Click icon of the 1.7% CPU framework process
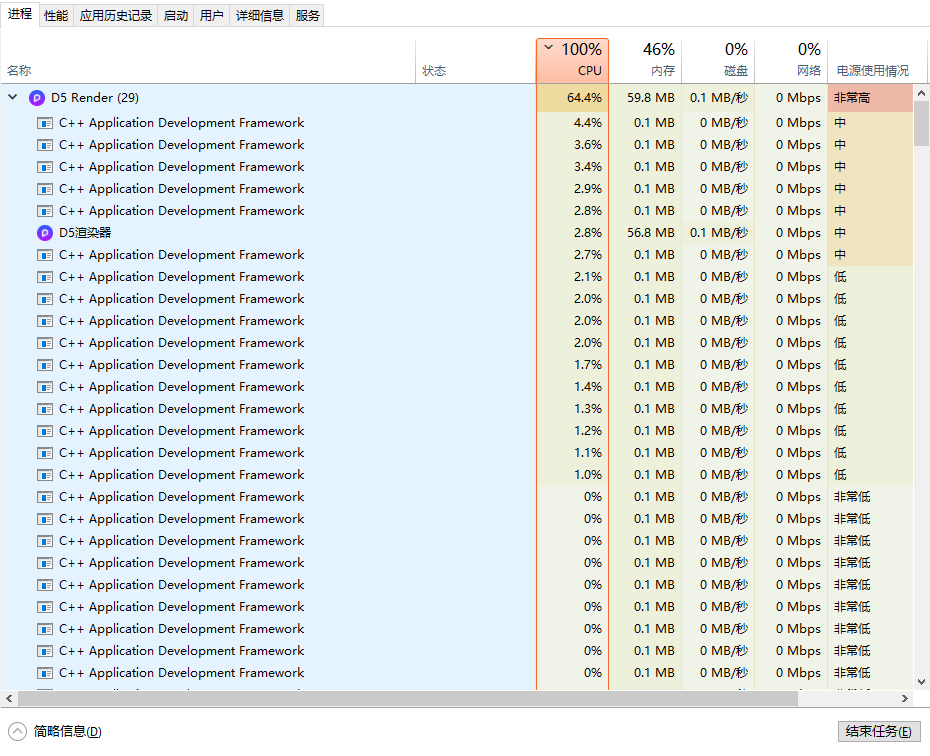Image resolution: width=930 pixels, height=756 pixels. pos(44,365)
